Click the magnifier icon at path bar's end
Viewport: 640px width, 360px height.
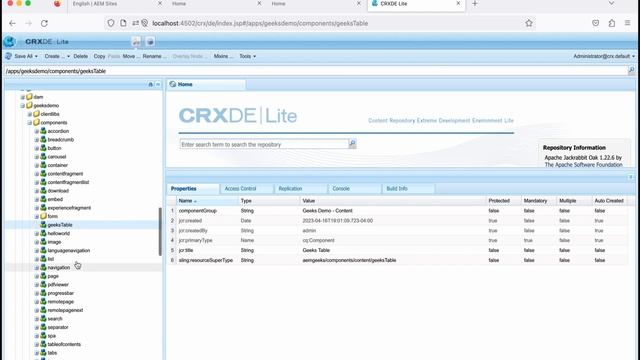(x=631, y=71)
